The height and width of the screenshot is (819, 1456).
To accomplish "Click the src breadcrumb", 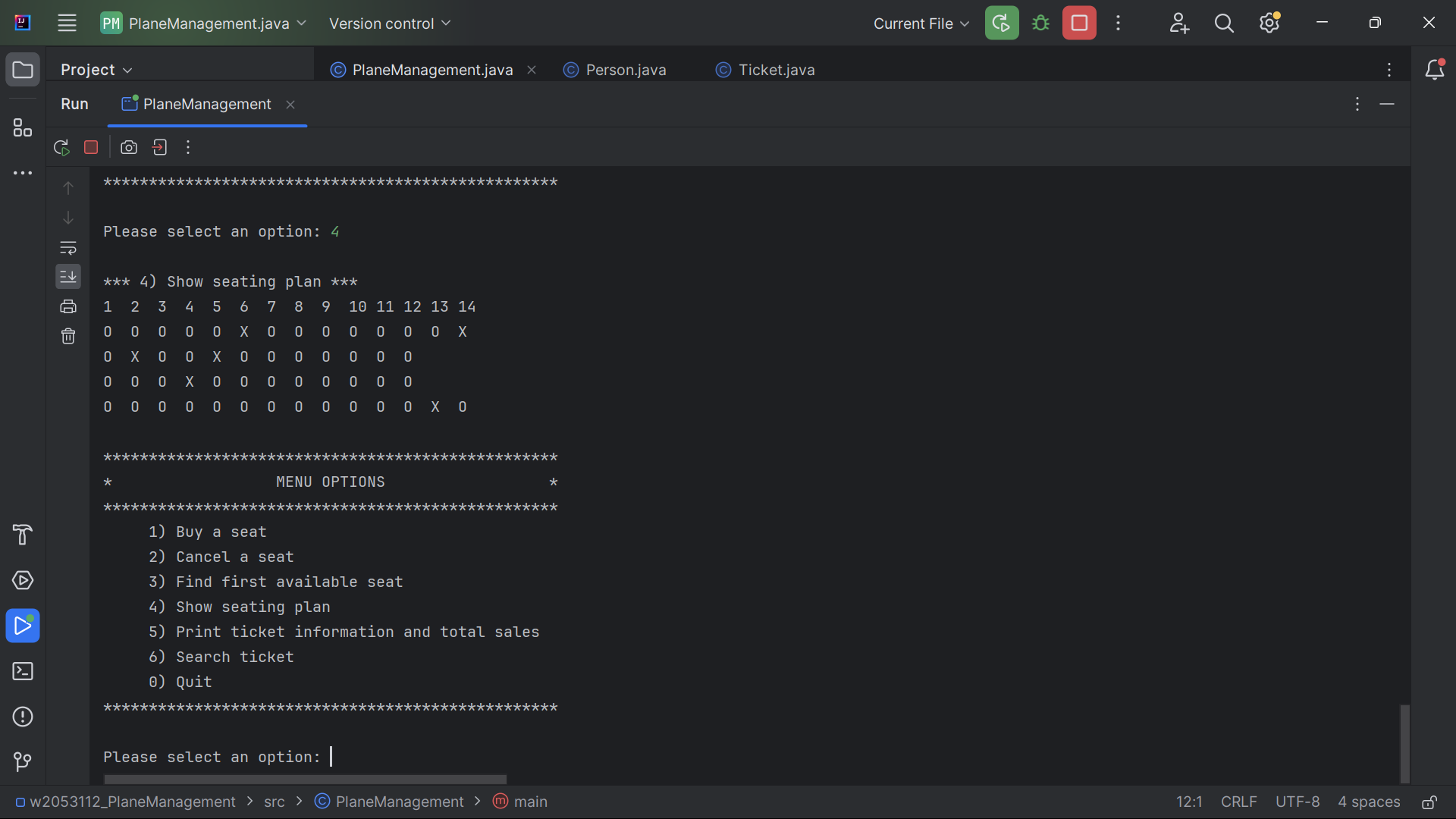I will [x=275, y=802].
